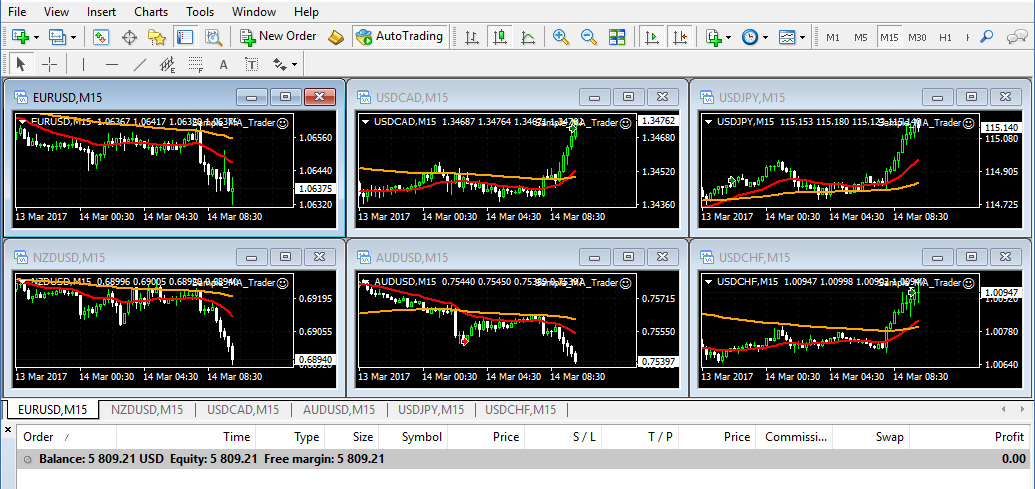Viewport: 1035px width, 489px height.
Task: Toggle AutoTrading on or off
Action: [x=399, y=37]
